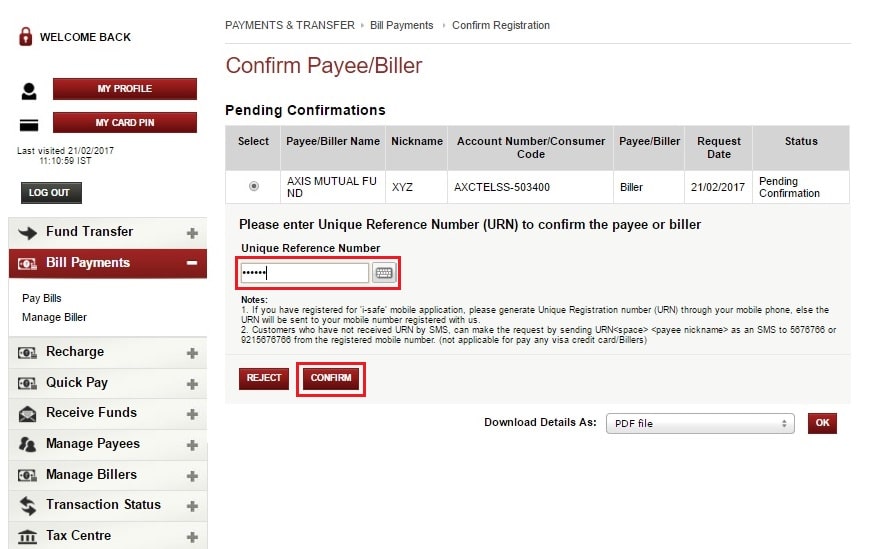Expand the Manage Billers section
873x549 pixels.
(192, 476)
